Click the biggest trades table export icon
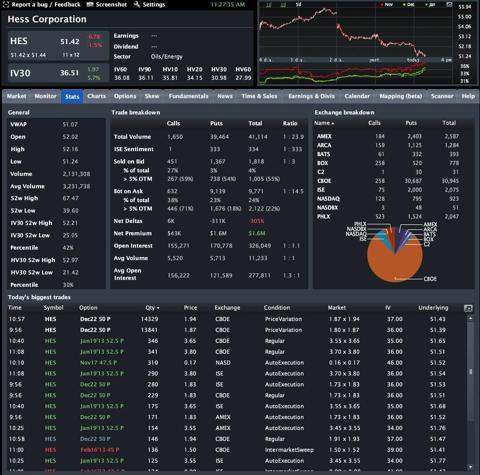Viewport: 480px width, 475px height. click(x=468, y=308)
